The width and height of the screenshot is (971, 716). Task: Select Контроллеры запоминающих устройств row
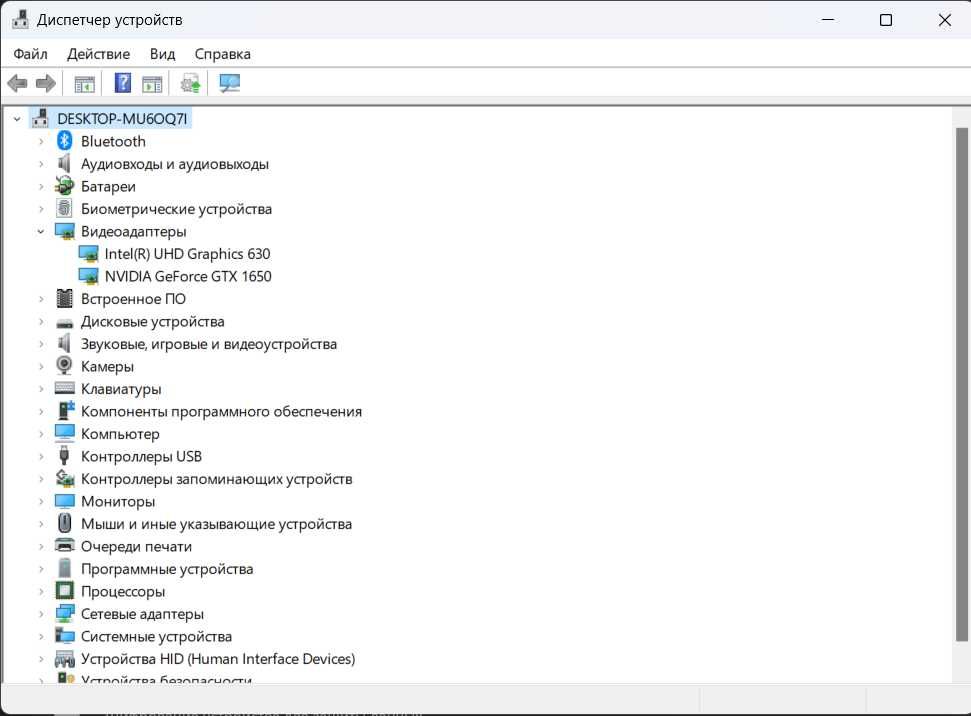click(216, 479)
